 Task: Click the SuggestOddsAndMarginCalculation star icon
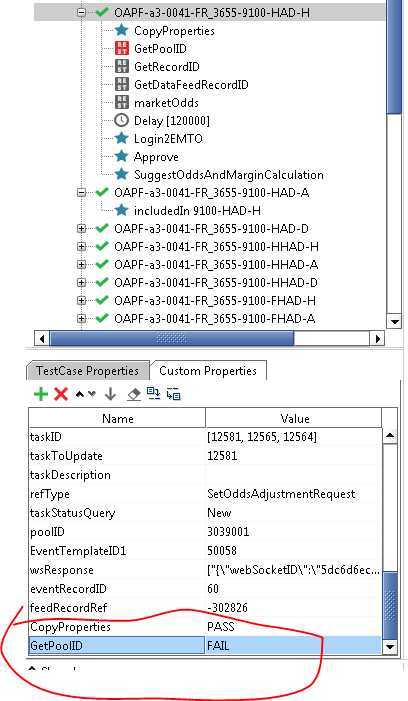pos(121,174)
